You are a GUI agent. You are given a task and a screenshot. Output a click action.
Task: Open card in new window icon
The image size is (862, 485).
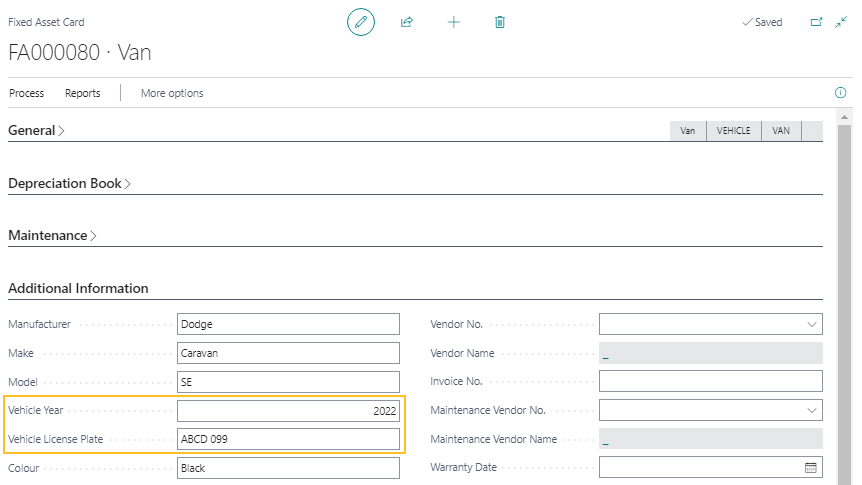(816, 22)
